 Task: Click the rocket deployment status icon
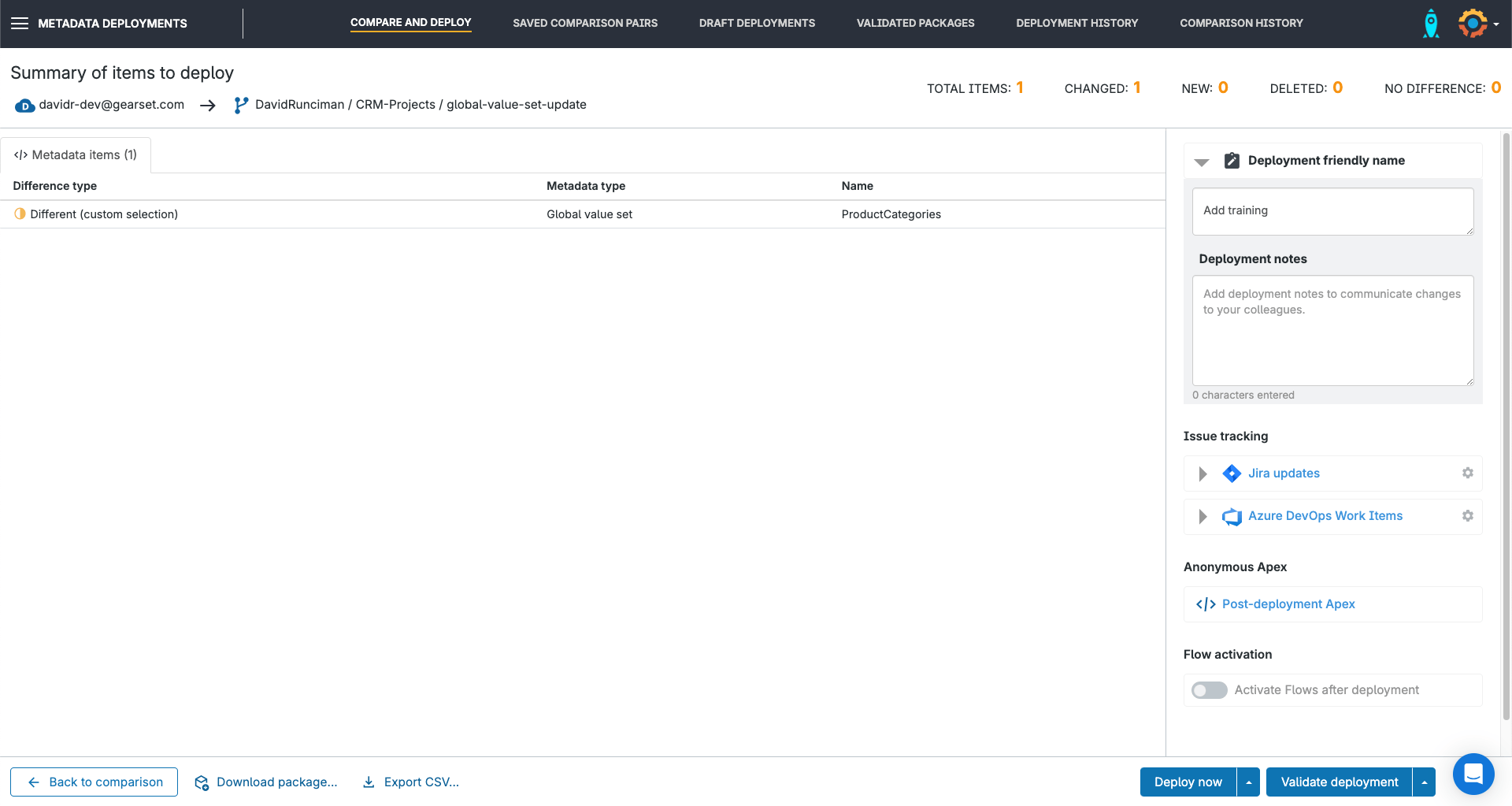point(1430,23)
